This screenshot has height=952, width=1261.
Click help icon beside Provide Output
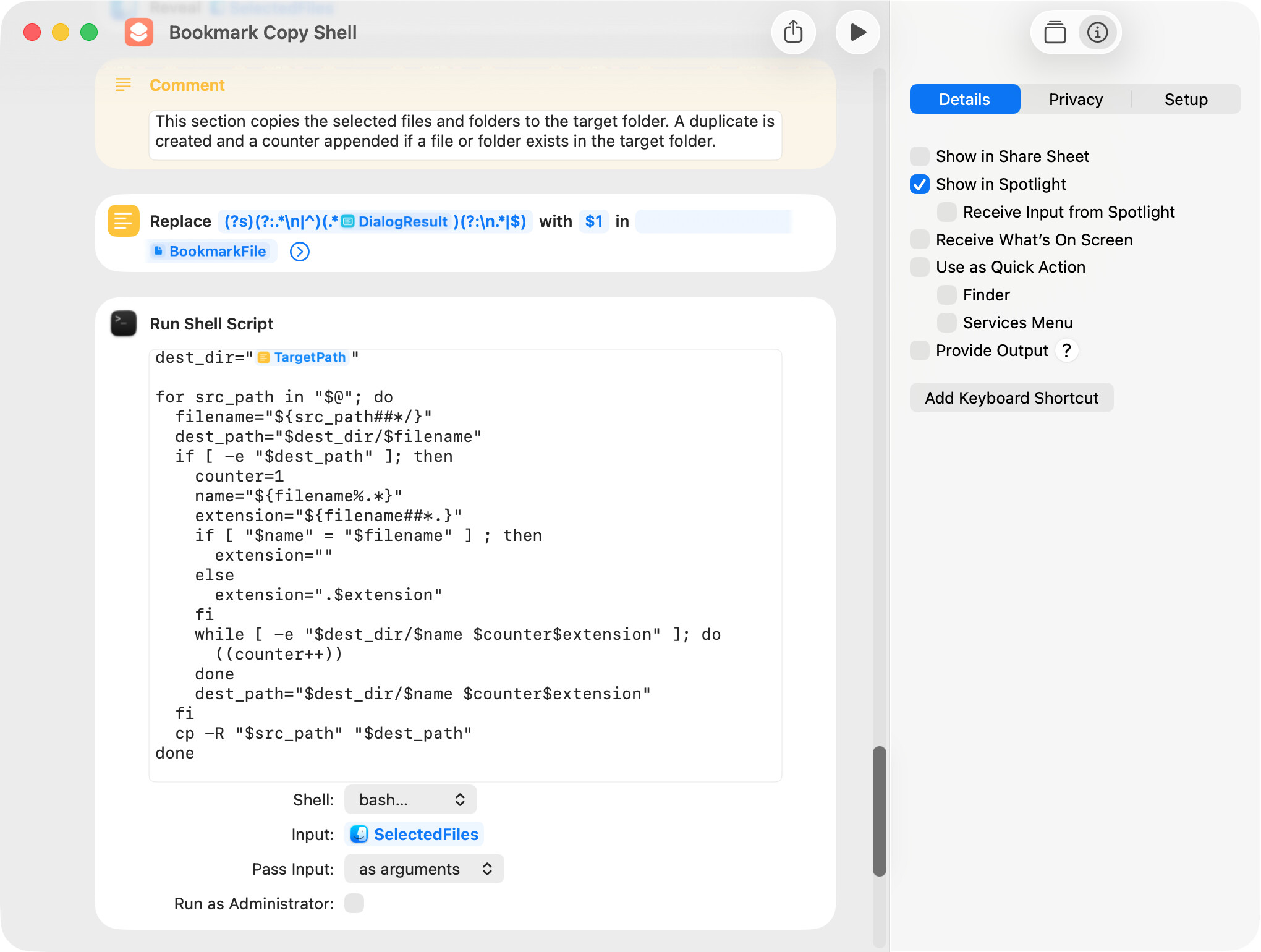tap(1066, 351)
